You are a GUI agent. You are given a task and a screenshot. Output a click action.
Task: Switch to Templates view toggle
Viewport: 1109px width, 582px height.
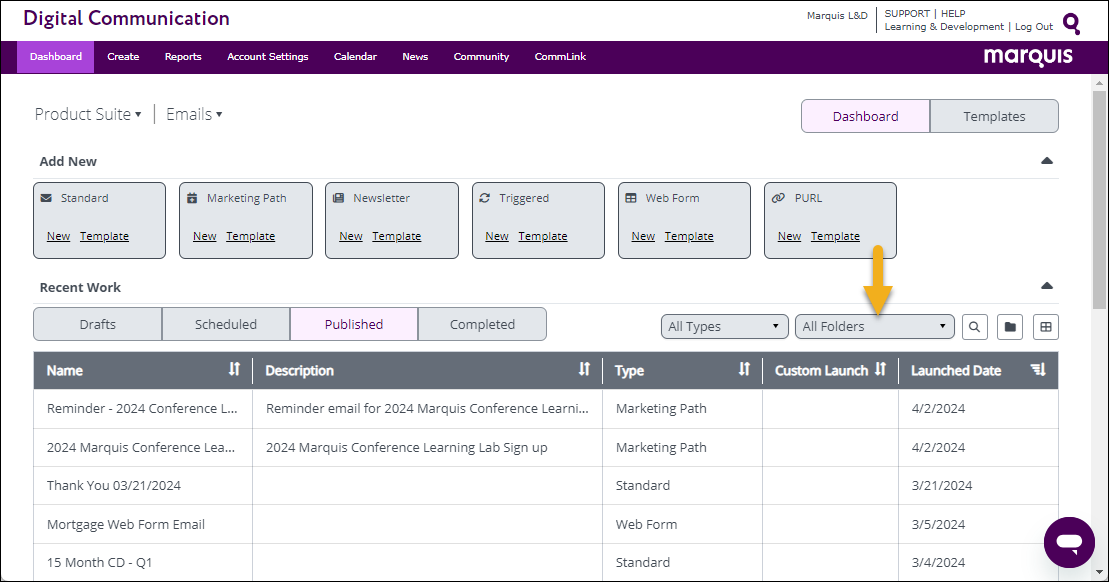click(x=994, y=116)
